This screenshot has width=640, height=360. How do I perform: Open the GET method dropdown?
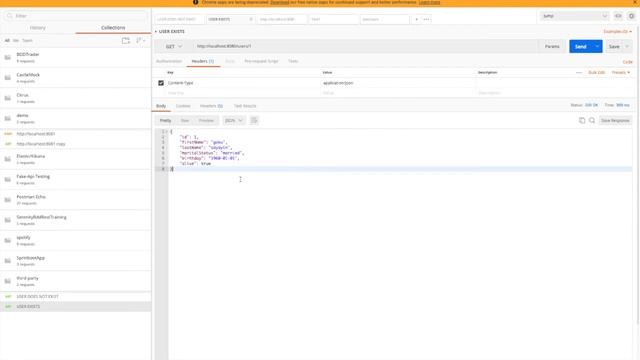pos(174,47)
